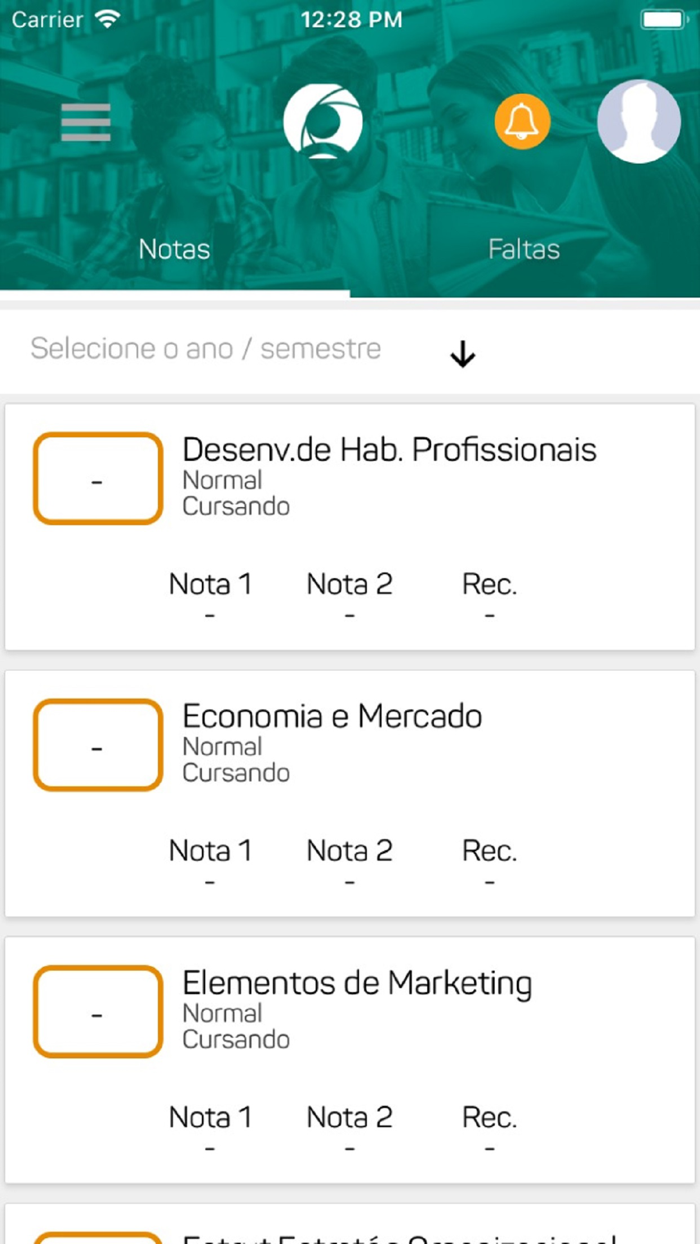Click Nota 2 under Economia e Mercado
This screenshot has height=1244, width=700.
(349, 851)
